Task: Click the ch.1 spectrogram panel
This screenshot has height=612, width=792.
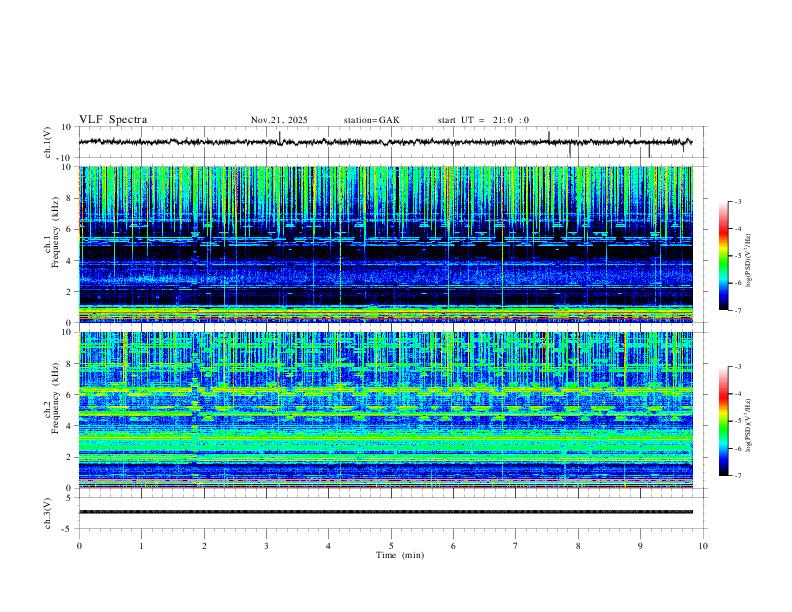Action: (385, 244)
